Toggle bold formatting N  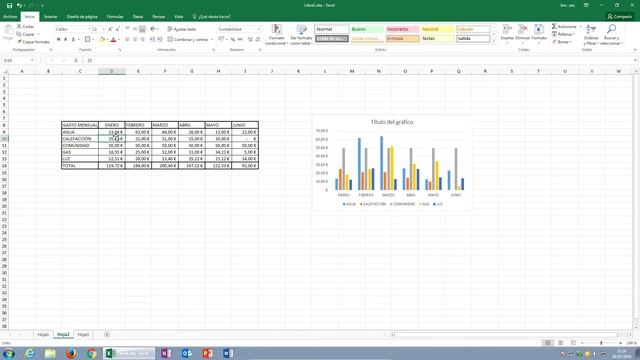point(58,40)
